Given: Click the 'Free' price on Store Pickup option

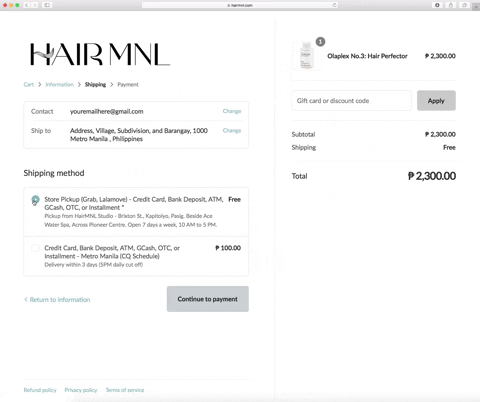Looking at the screenshot, I should [x=234, y=199].
